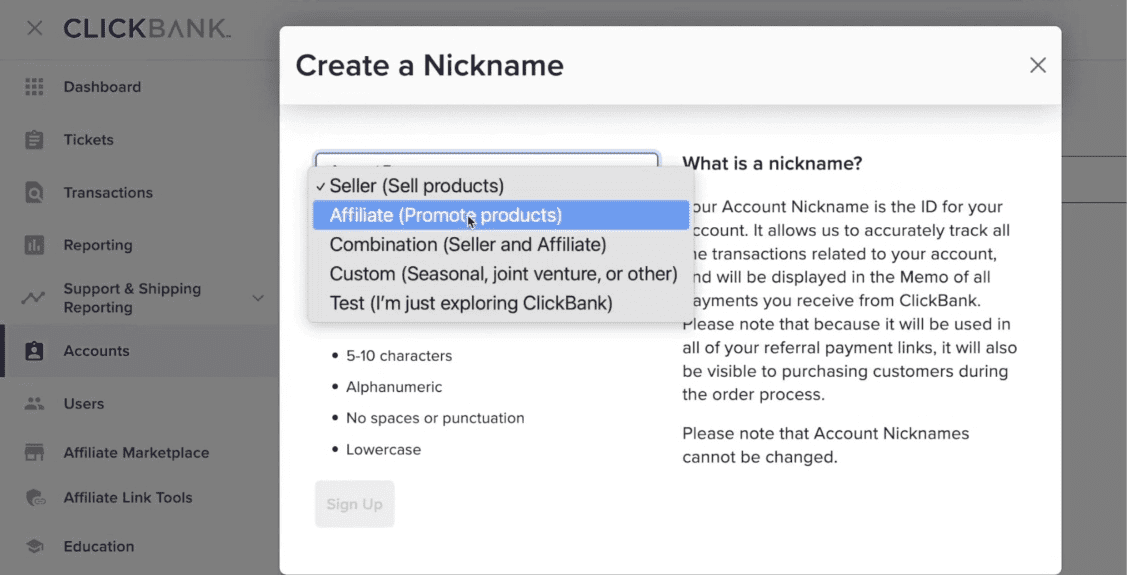This screenshot has width=1128, height=575.
Task: Collapse sidebar using X beside ClickBank logo
Action: click(35, 28)
